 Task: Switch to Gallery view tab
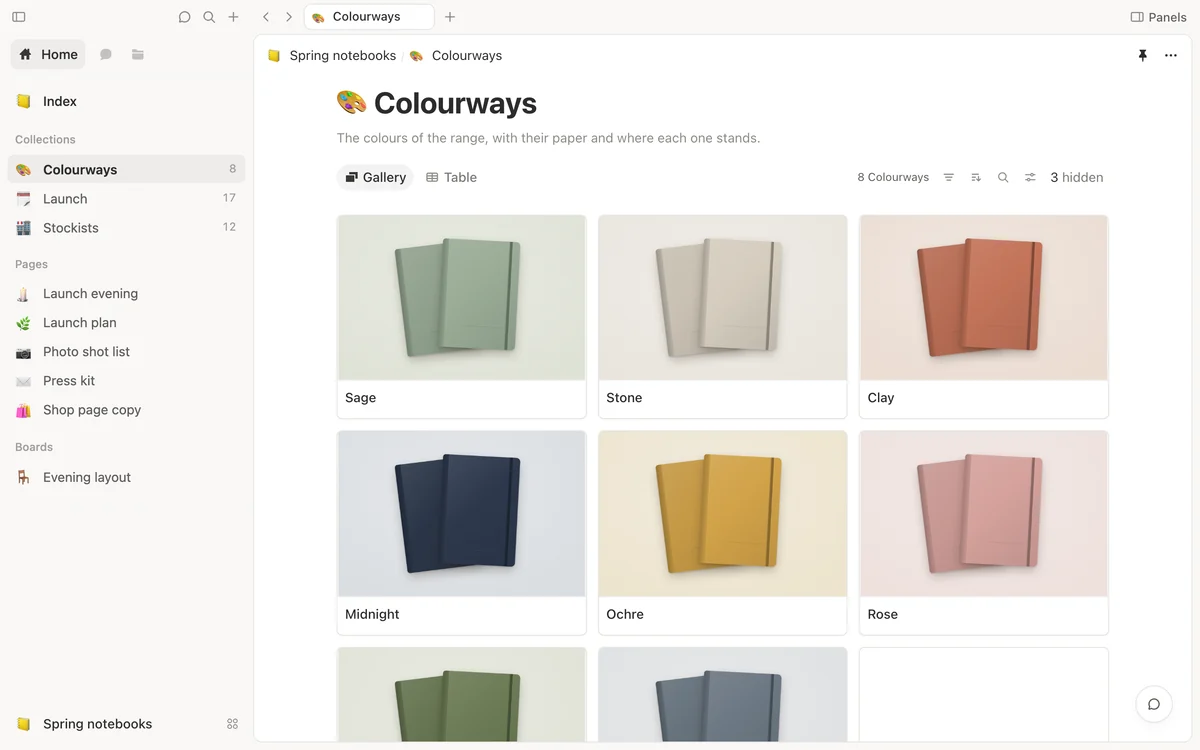tap(375, 177)
